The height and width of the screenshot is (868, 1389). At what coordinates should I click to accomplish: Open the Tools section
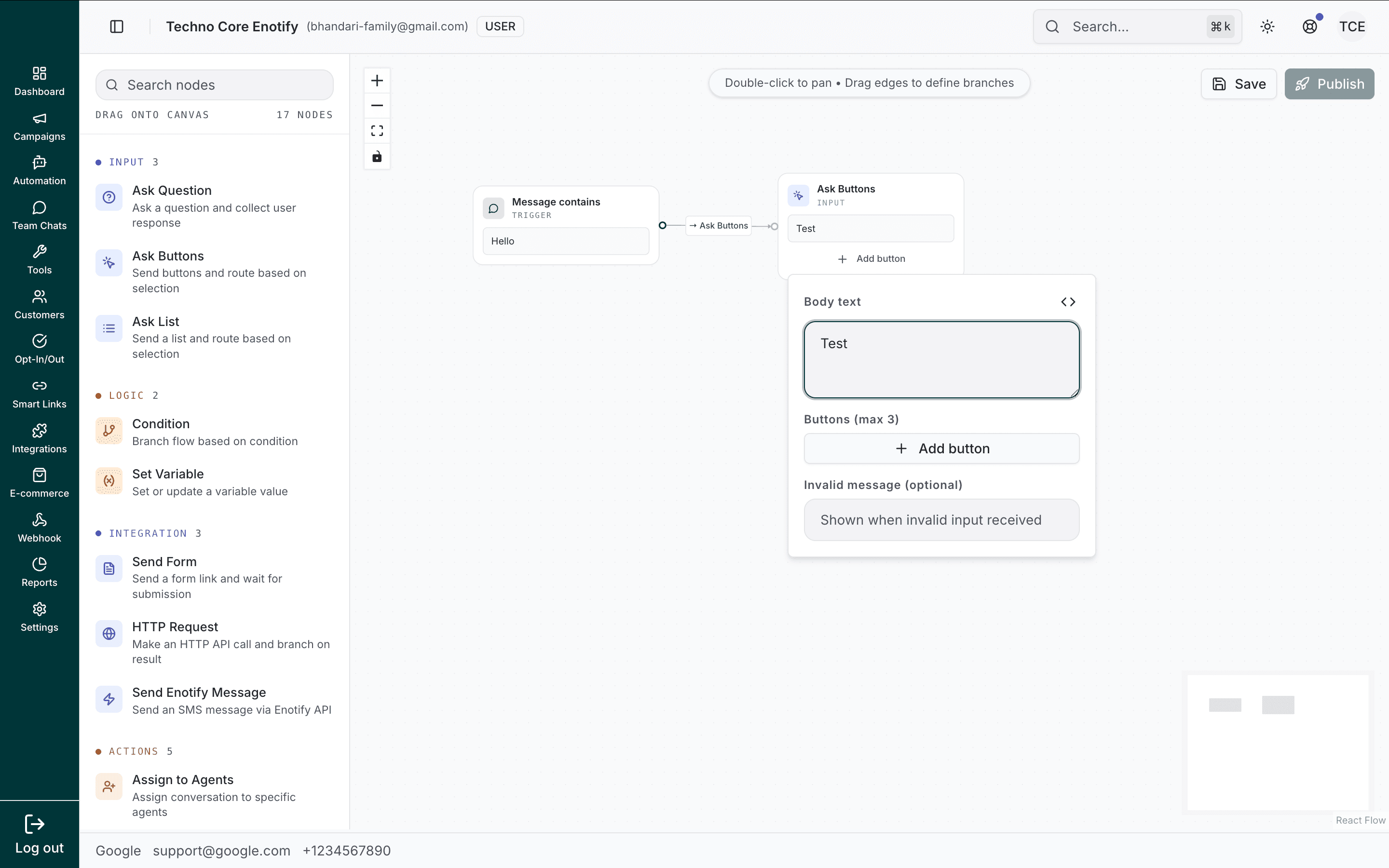click(39, 259)
